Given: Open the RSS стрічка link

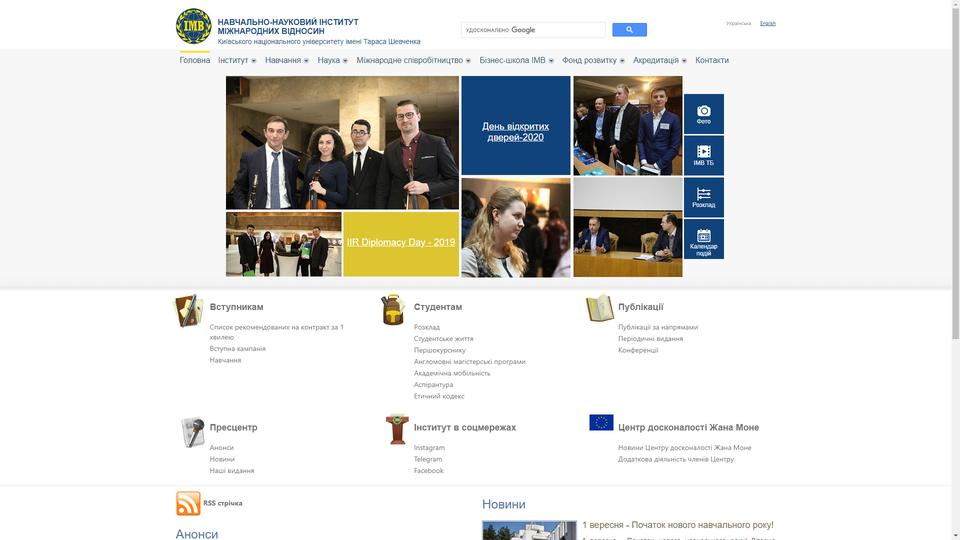Looking at the screenshot, I should [x=223, y=503].
